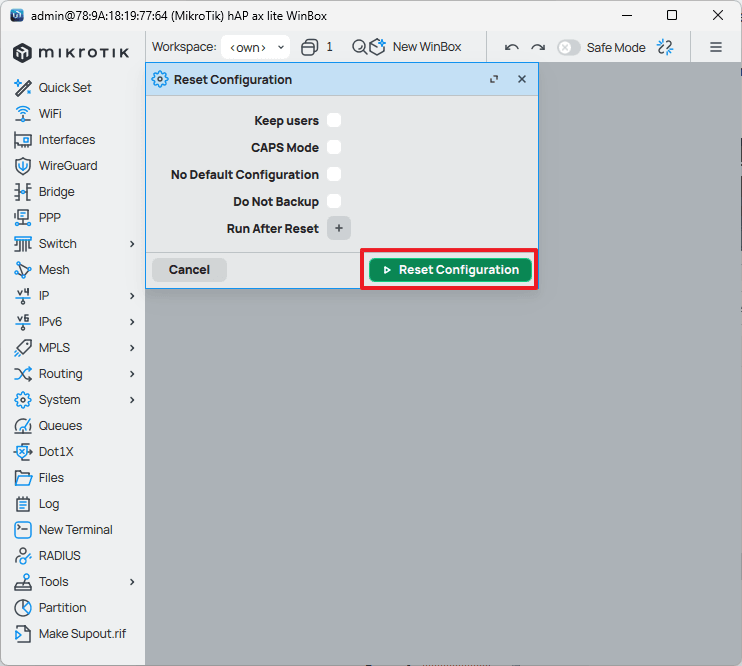The image size is (742, 666).
Task: Open the hamburger menu icon
Action: (716, 47)
